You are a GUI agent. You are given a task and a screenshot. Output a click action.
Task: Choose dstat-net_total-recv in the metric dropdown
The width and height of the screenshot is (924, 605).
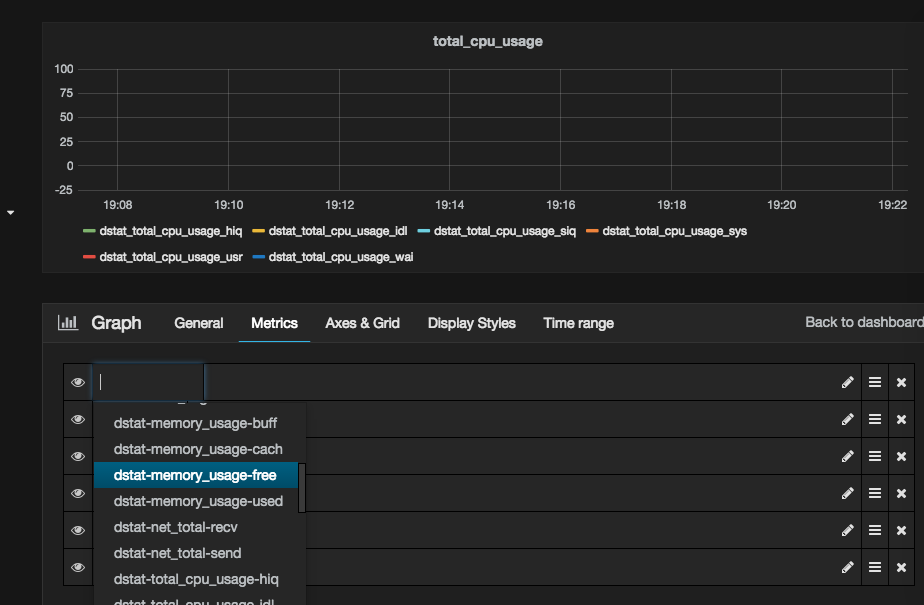tap(175, 527)
